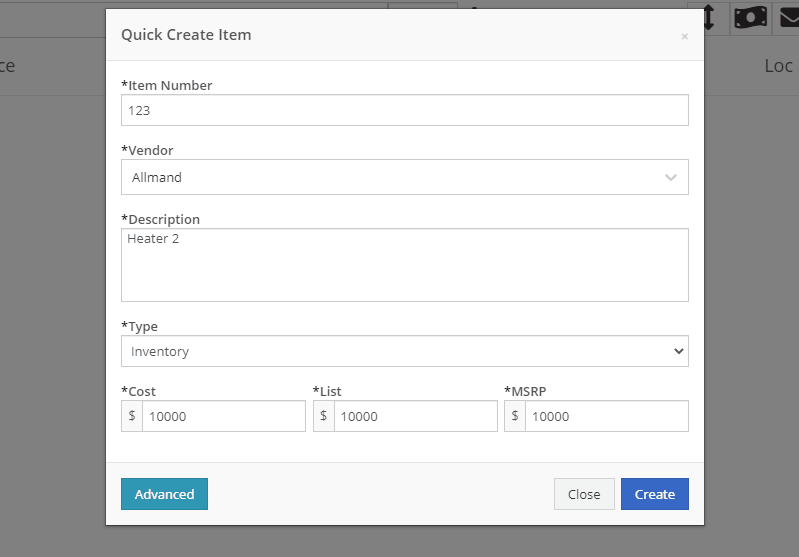Expand the Vendor dropdown showing Allmand

(405, 177)
